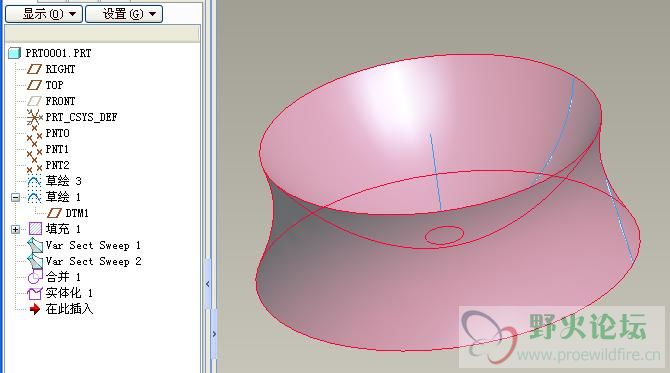
Task: Collapse the 草绘 1 tree node
Action: coord(15,197)
